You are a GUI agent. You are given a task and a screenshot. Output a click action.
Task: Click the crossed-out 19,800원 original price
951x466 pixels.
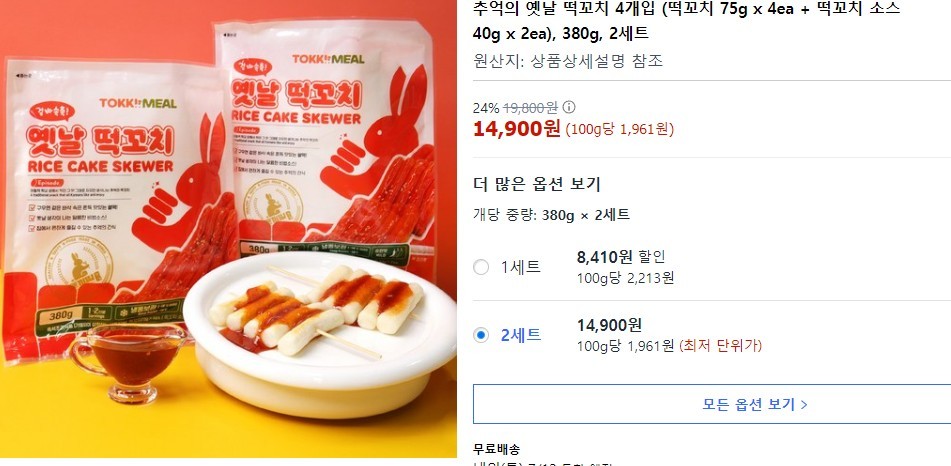coord(531,108)
